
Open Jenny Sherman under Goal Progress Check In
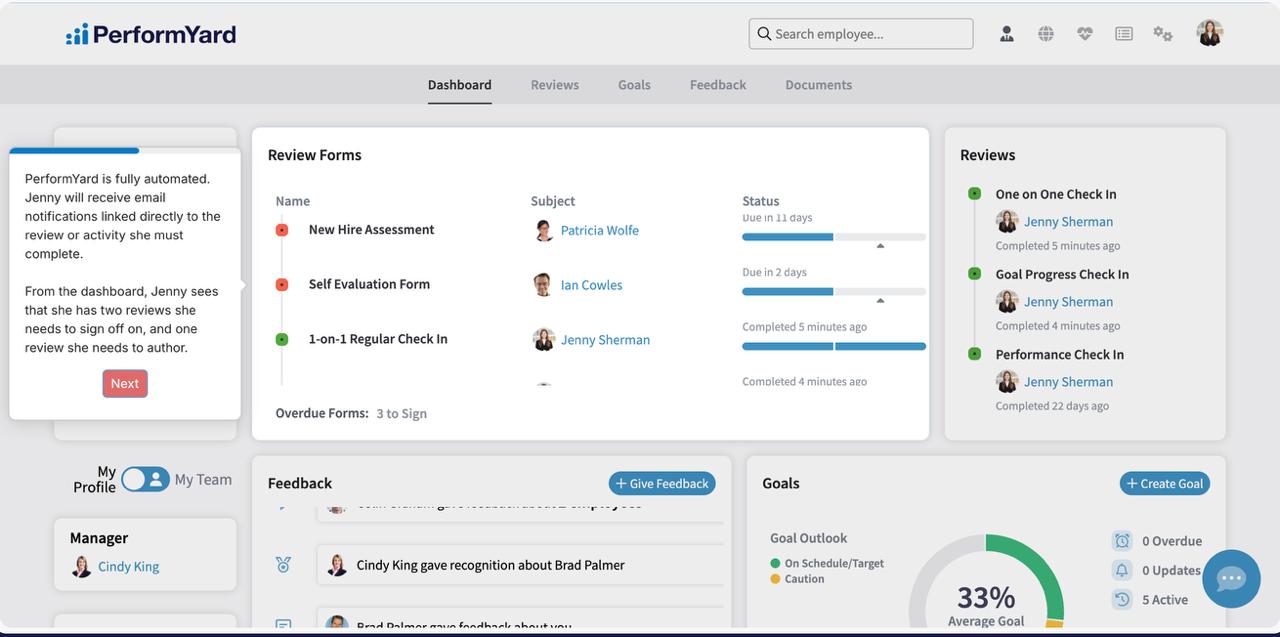1068,302
